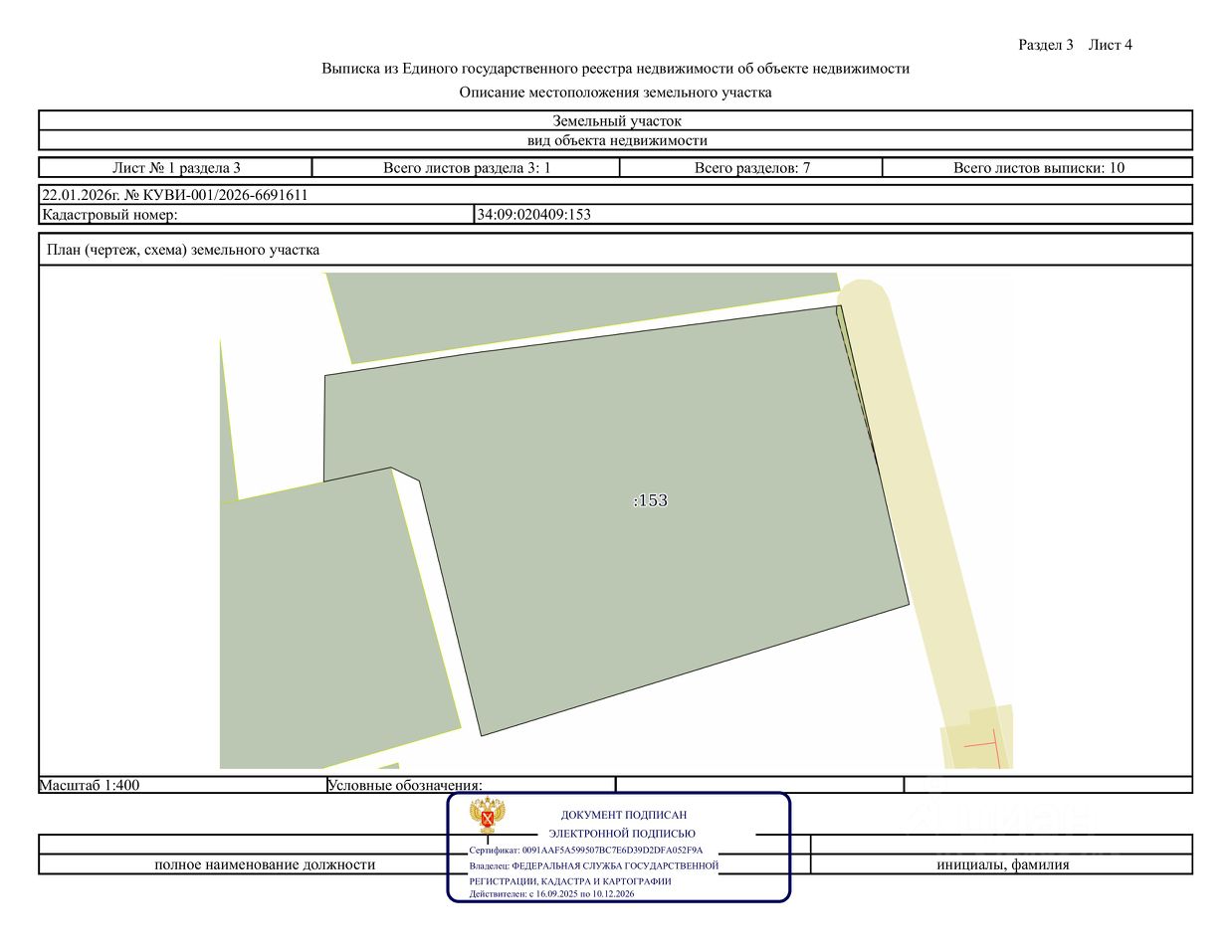Click 'РЕГИСТРАЦИИ, КАДАСТРА И КАРТОГРАФИИ' line
This screenshot has height=952, width=1232.
570,881
